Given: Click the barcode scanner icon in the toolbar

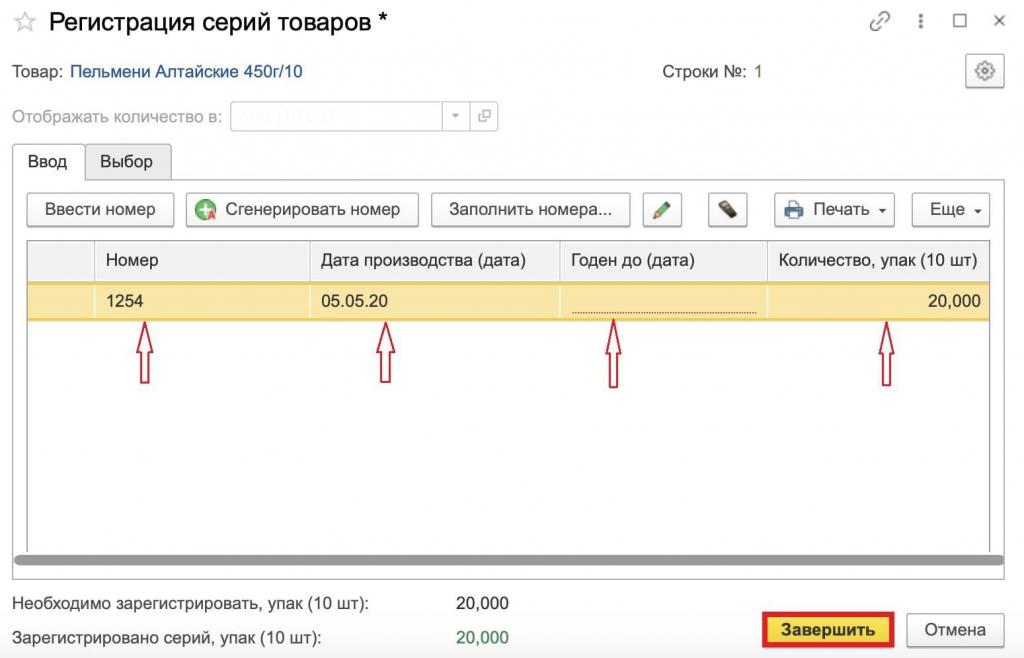Looking at the screenshot, I should (x=728, y=210).
